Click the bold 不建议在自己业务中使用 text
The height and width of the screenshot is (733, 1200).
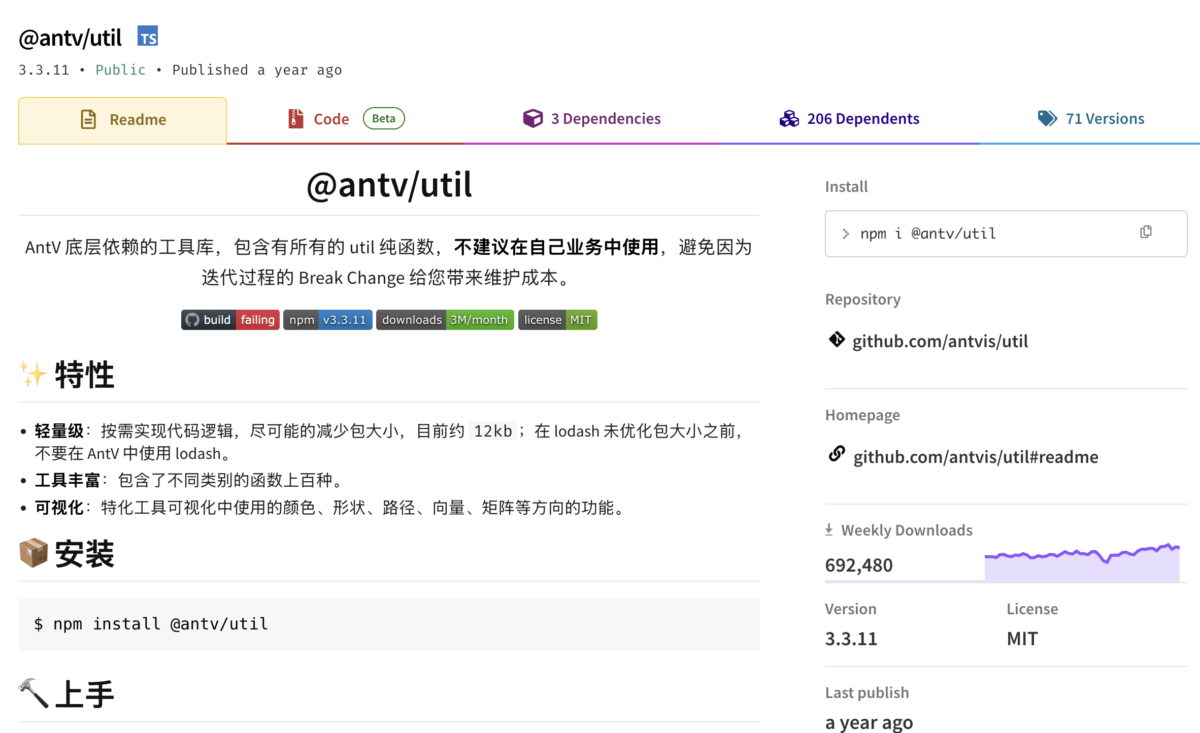[556, 247]
